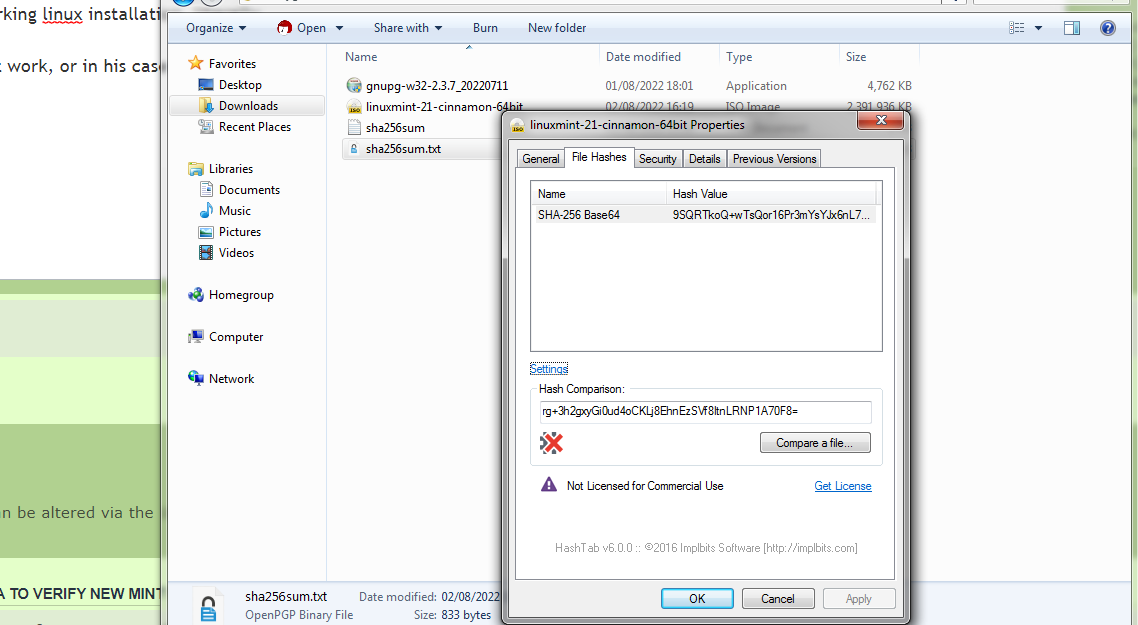Open the Videos library

[236, 253]
